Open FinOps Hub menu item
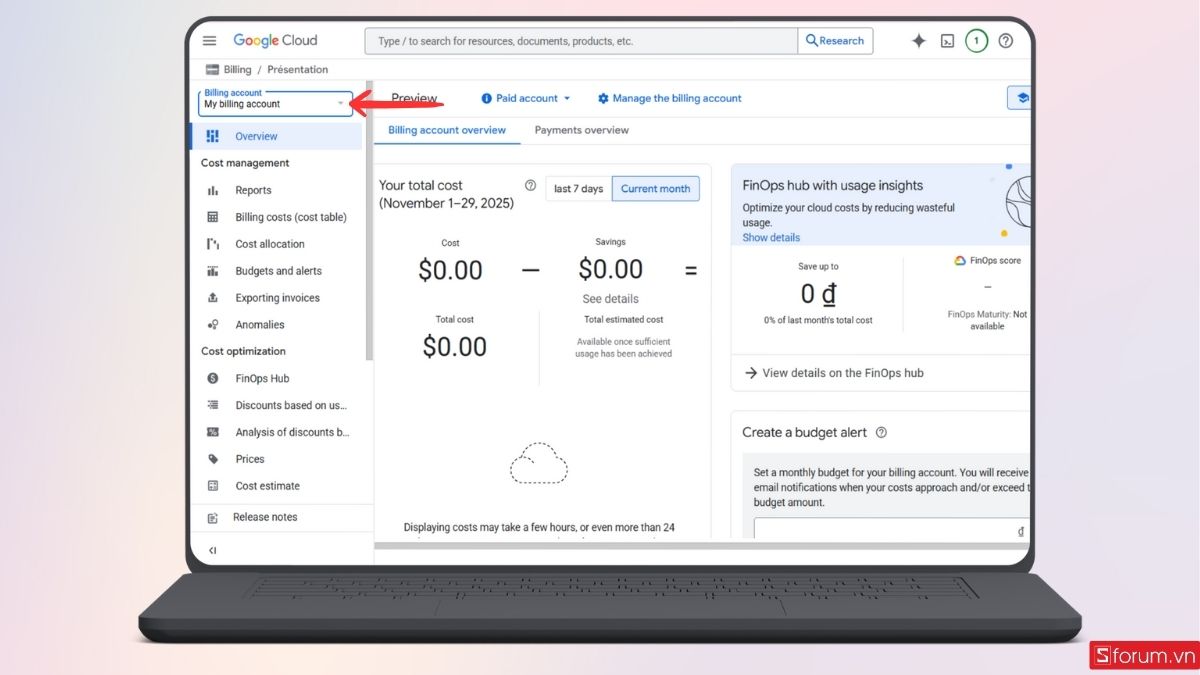Screen dimensions: 1200x675 point(275,378)
